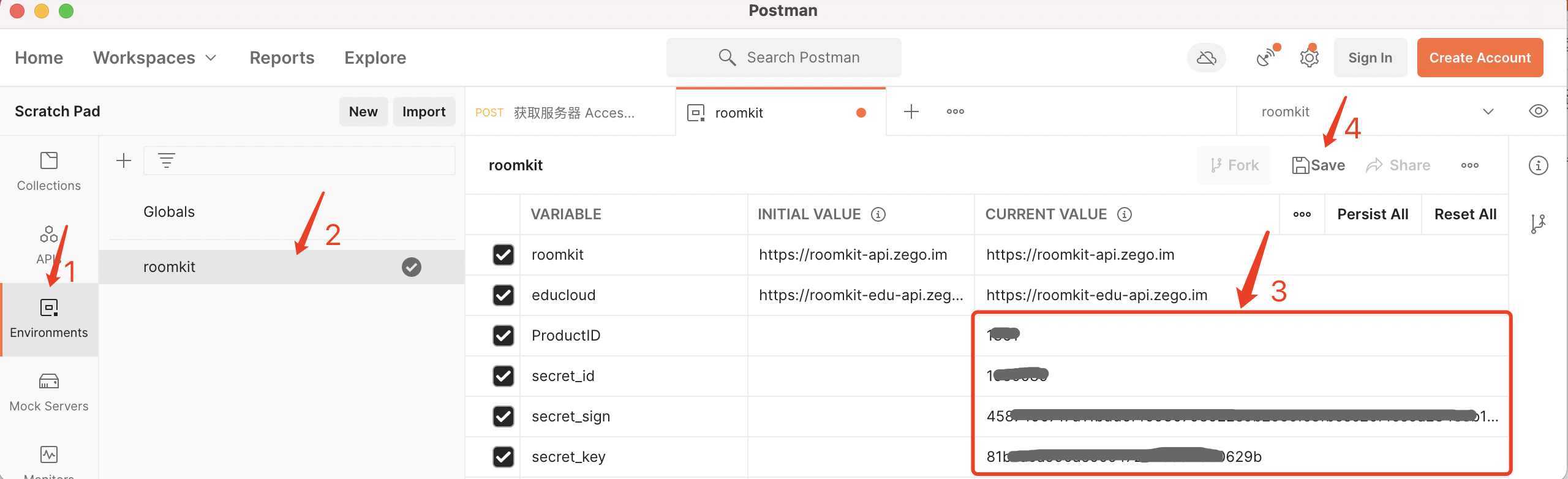Expand the Workspaces dropdown

[x=155, y=58]
